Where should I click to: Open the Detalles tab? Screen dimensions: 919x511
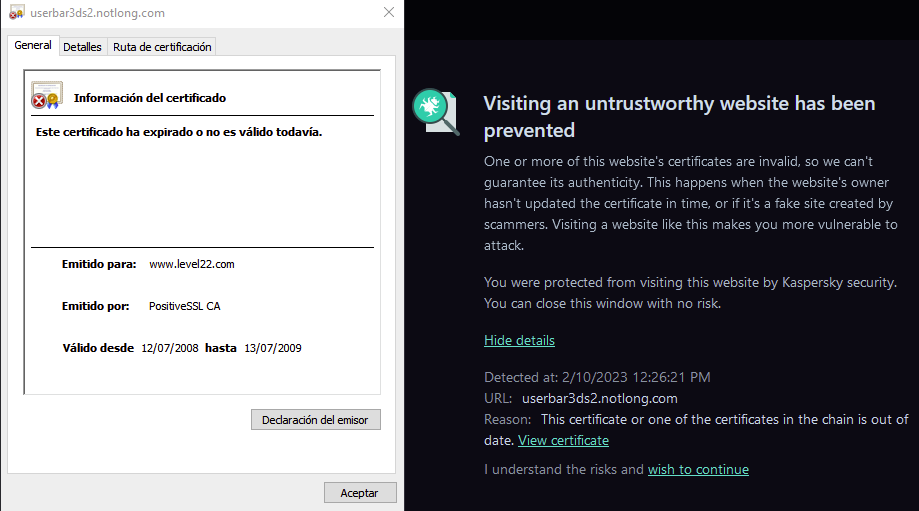click(82, 47)
